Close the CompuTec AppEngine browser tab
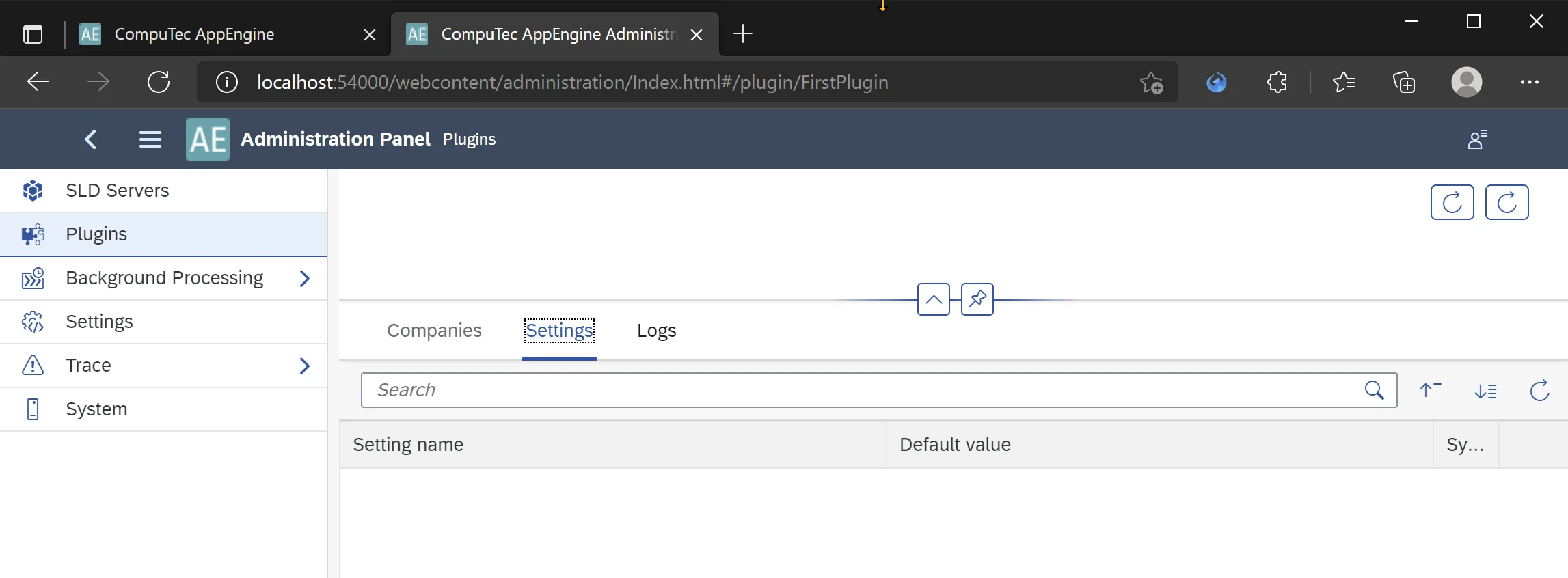 coord(370,34)
